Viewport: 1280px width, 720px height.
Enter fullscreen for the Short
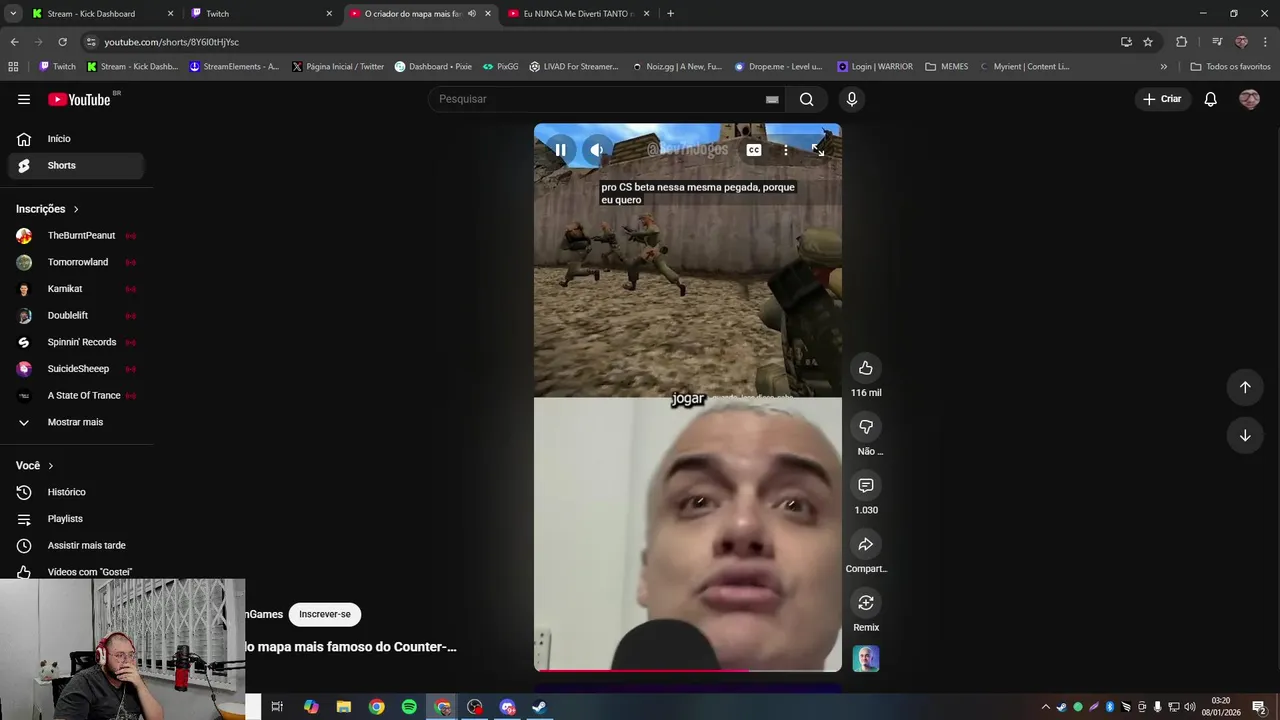(x=818, y=150)
